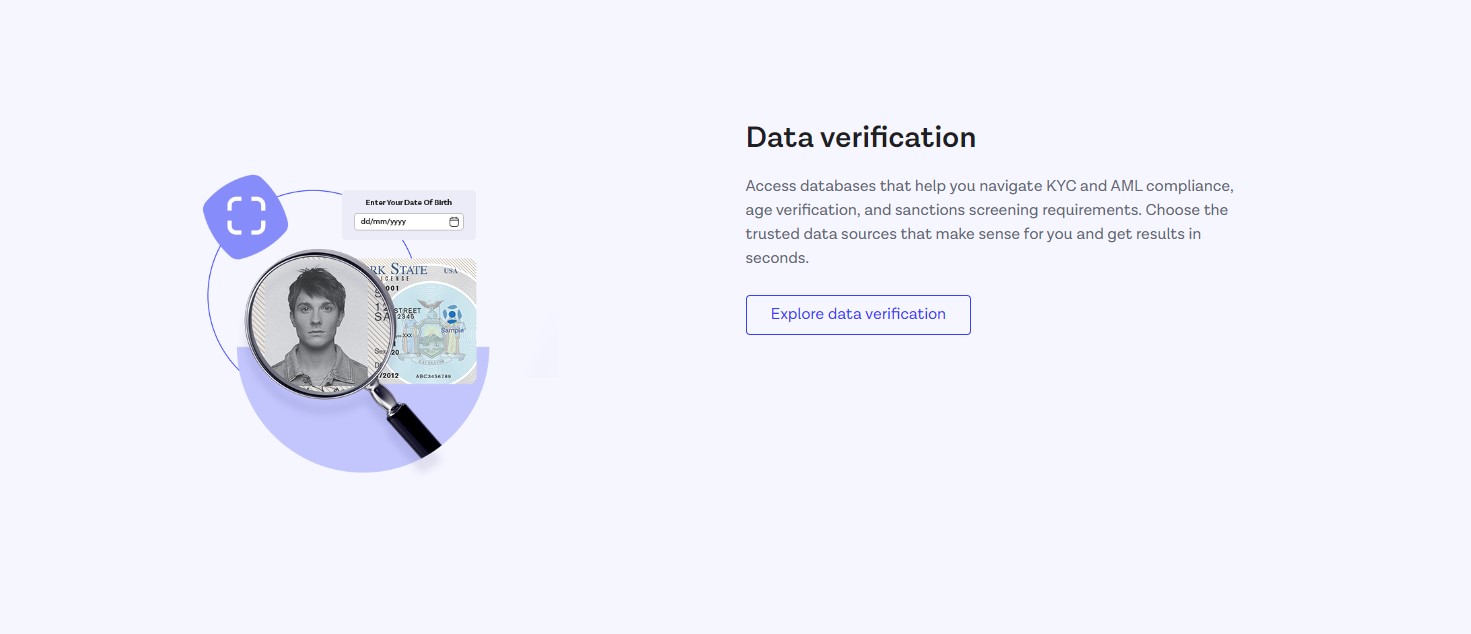Click the Data verification heading

(860, 137)
